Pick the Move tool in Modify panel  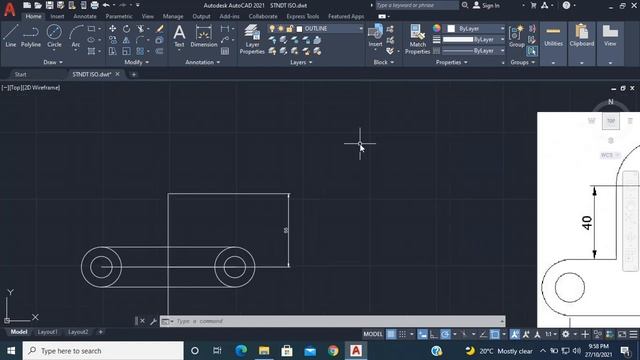click(x=112, y=29)
